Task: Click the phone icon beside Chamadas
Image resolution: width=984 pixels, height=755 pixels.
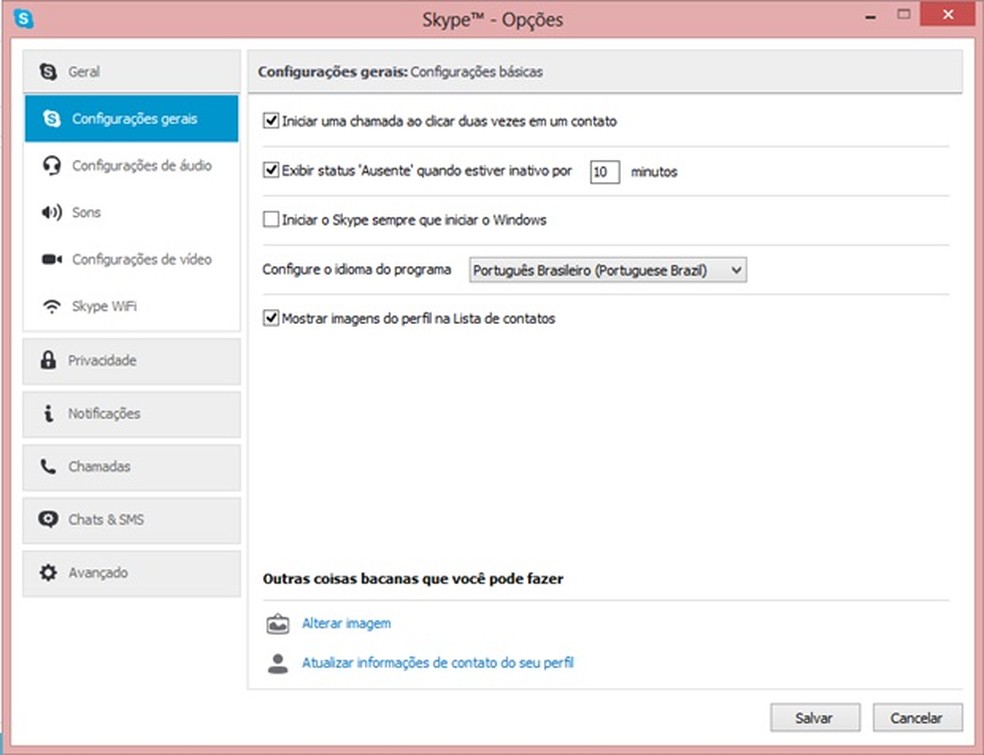Action: click(48, 467)
